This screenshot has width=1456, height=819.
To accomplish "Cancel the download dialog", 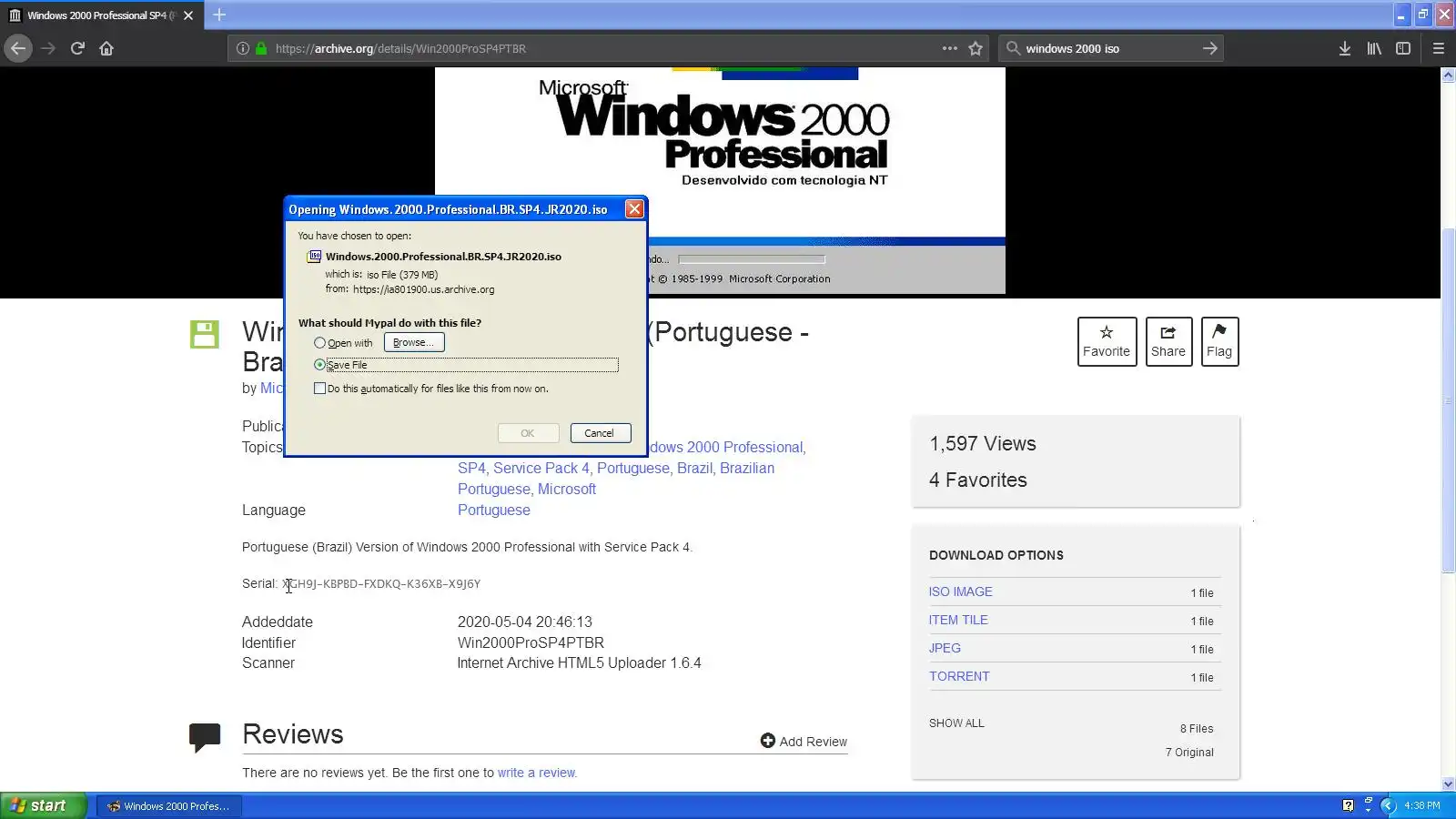I will coord(600,433).
